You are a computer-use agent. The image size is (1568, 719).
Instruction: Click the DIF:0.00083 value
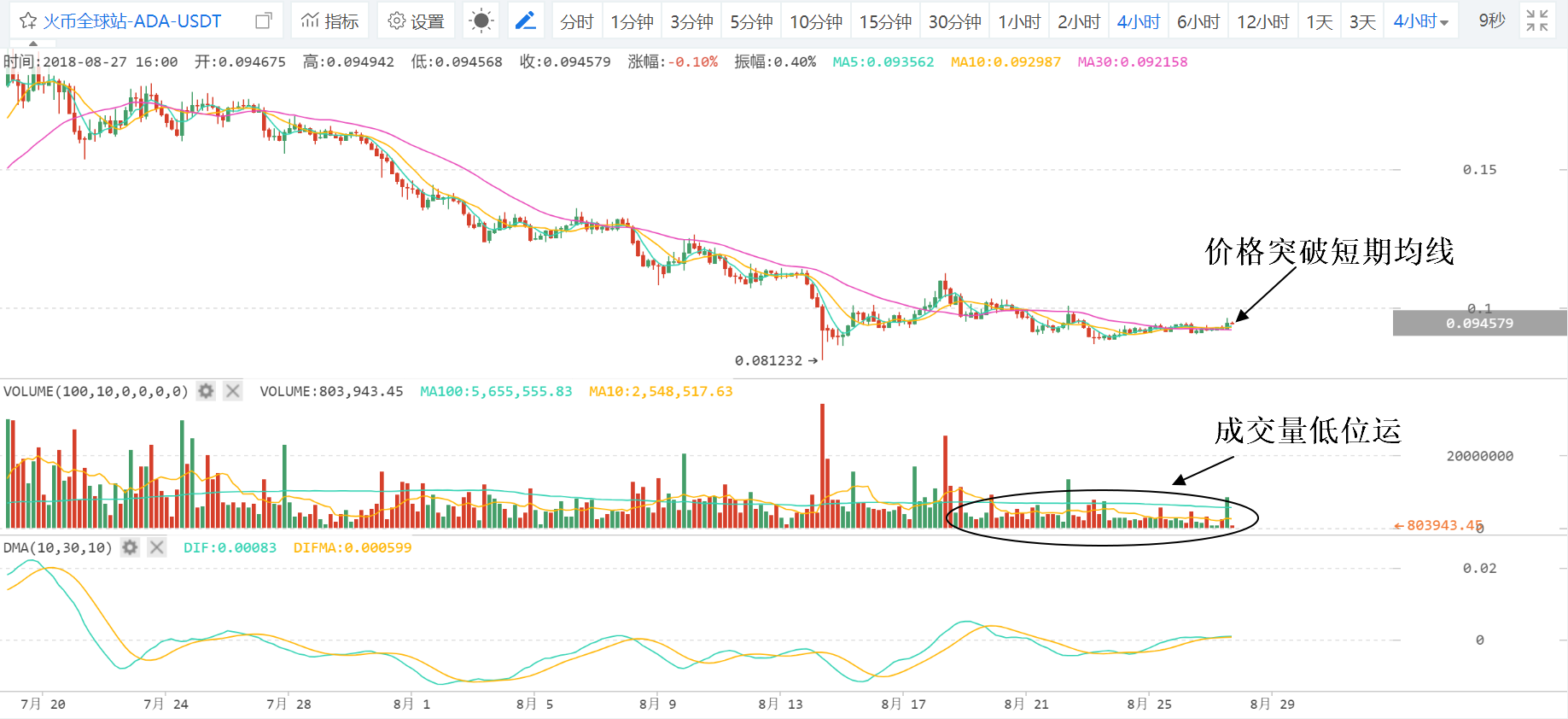[x=230, y=547]
